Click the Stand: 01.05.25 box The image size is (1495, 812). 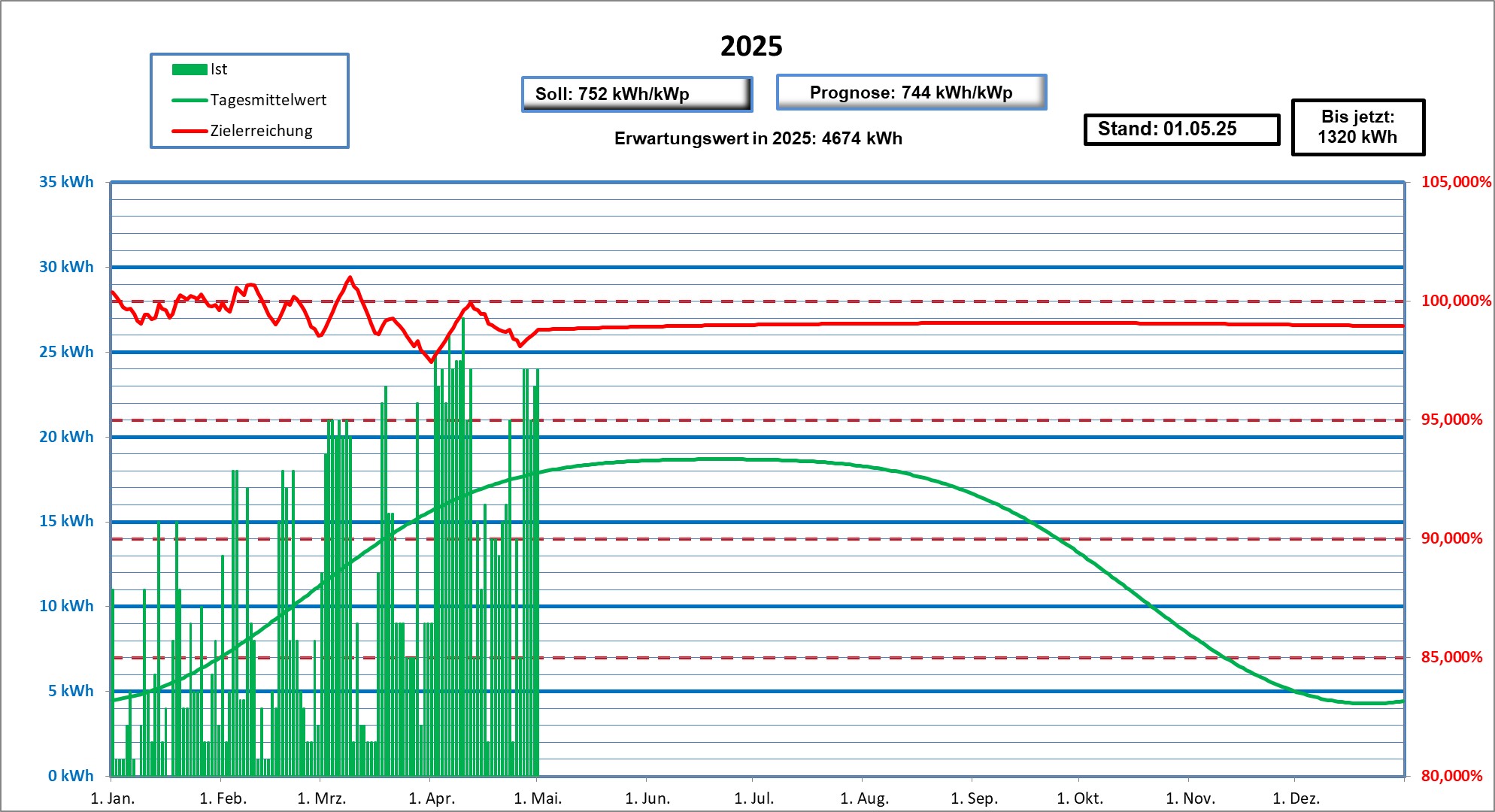pyautogui.click(x=1181, y=129)
